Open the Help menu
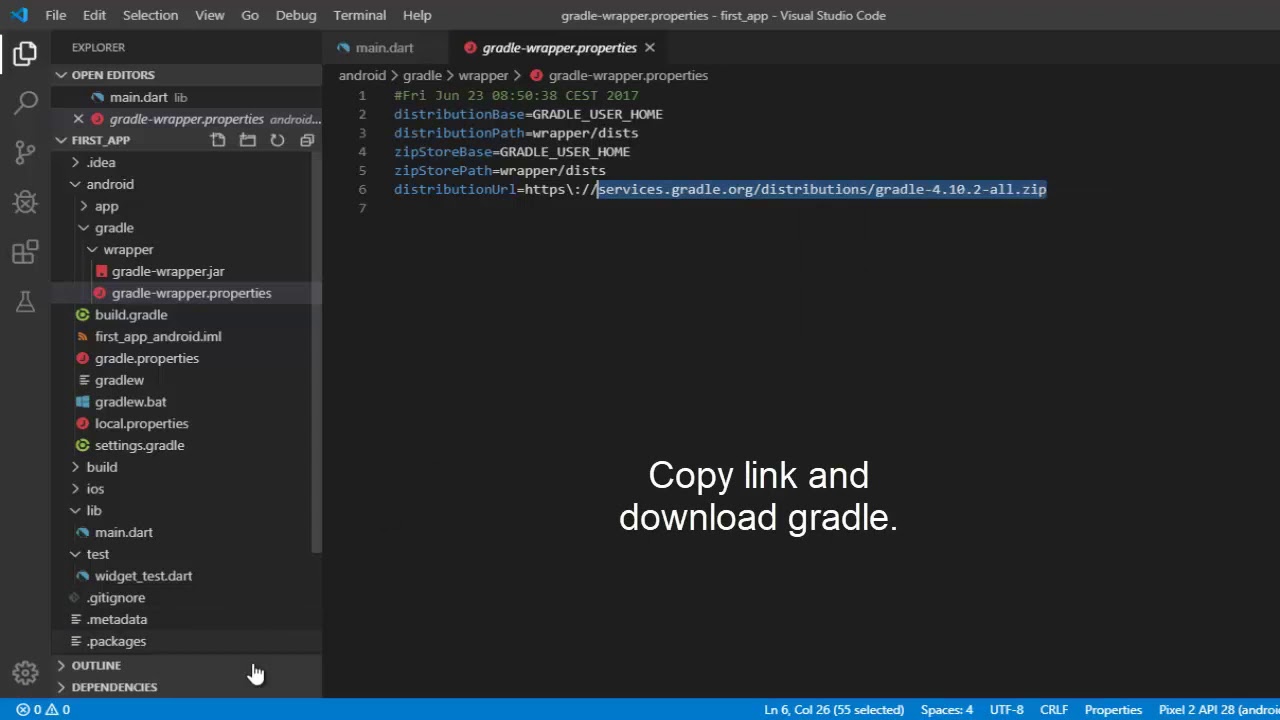 (x=417, y=15)
